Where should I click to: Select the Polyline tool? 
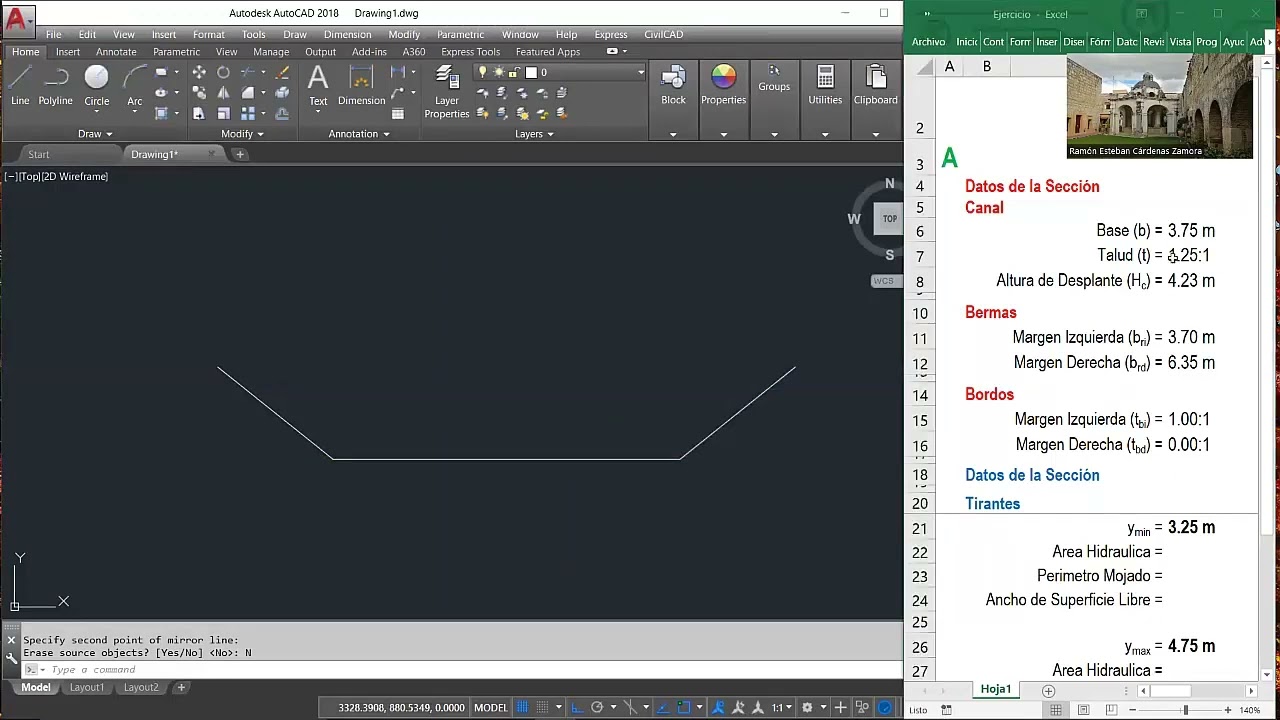point(55,86)
